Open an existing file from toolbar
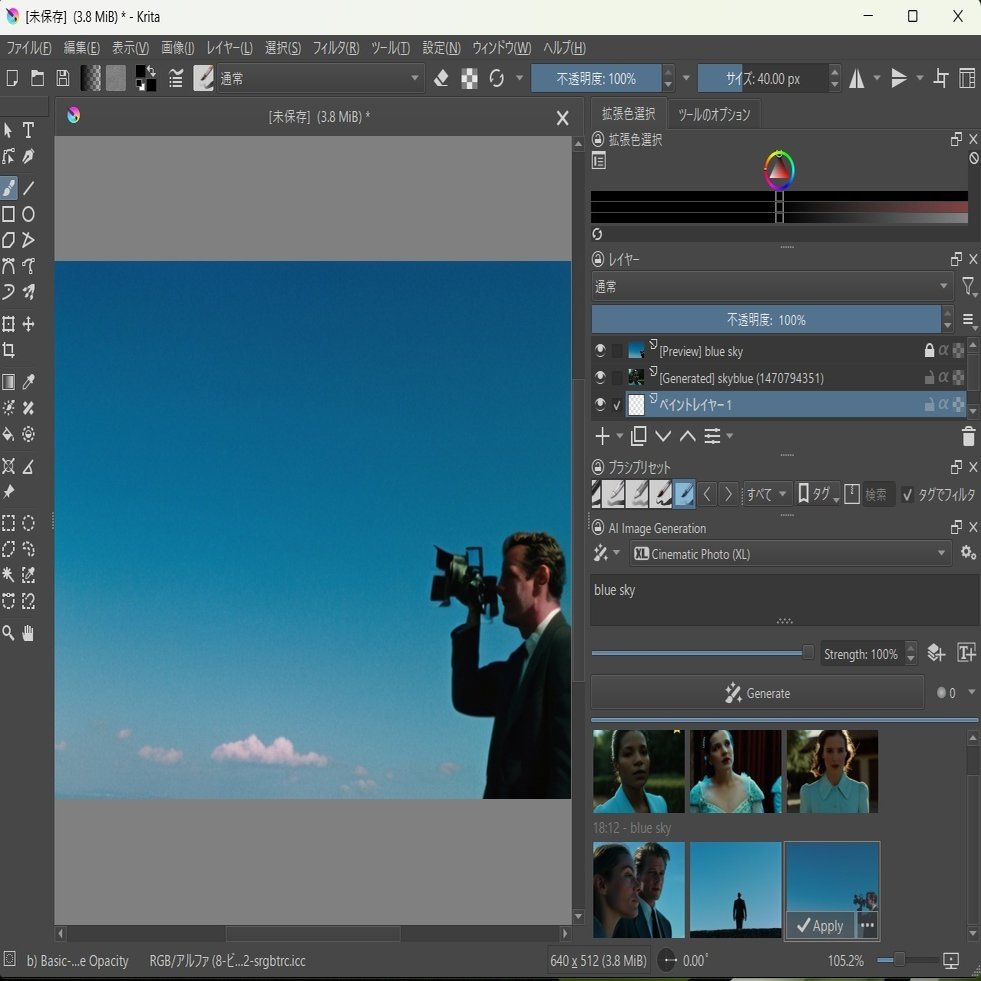981x981 pixels. pyautogui.click(x=38, y=78)
